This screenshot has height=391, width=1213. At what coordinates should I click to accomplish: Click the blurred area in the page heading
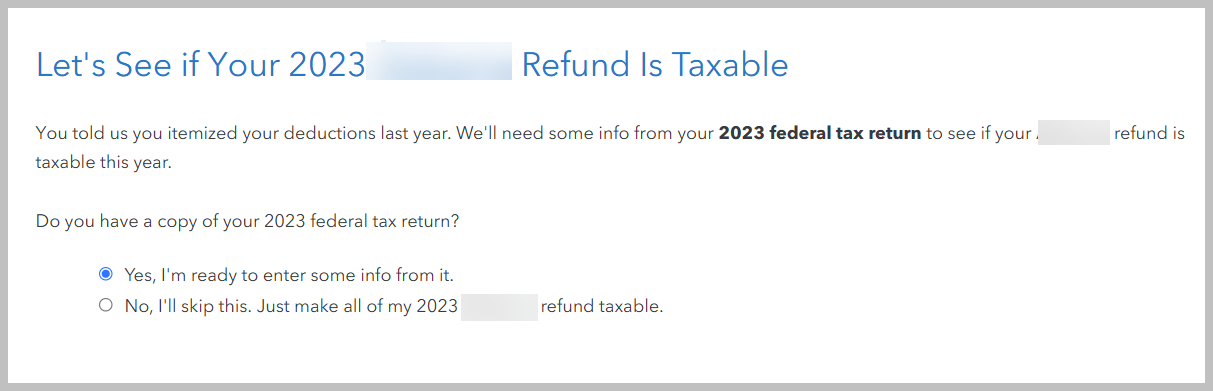click(x=440, y=65)
